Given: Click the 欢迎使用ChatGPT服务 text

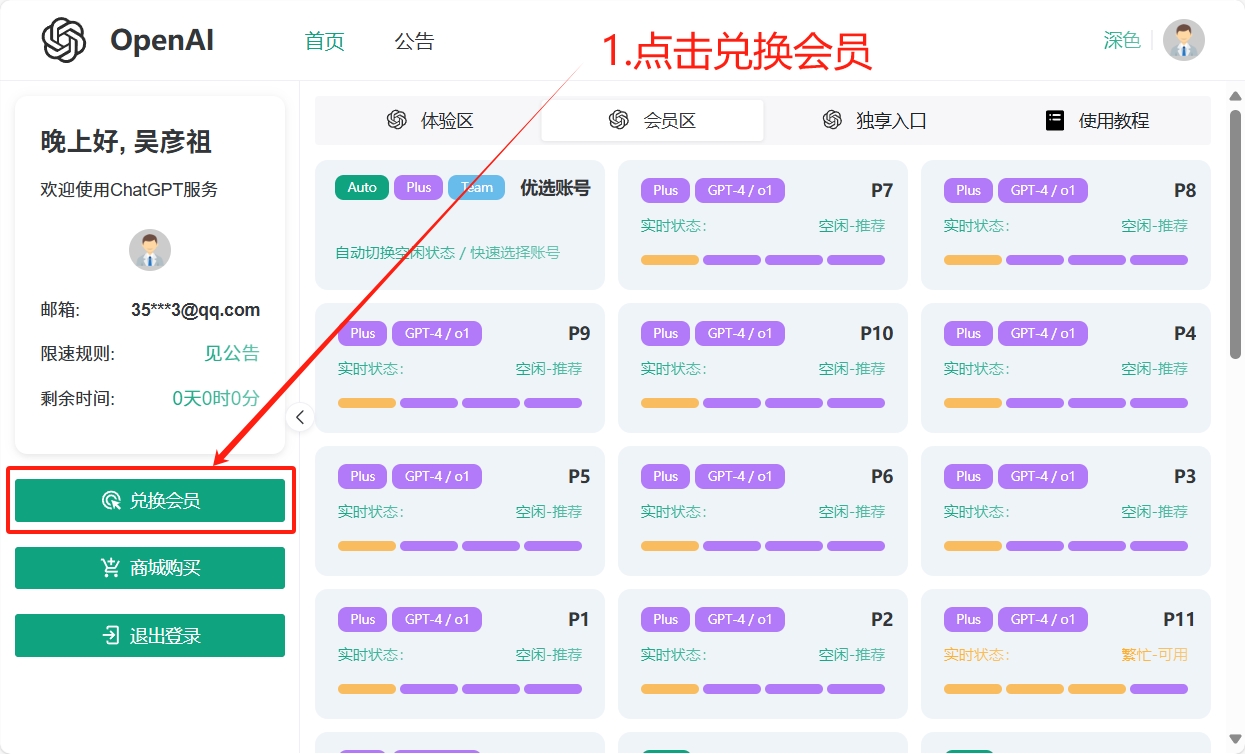Looking at the screenshot, I should pyautogui.click(x=129, y=189).
